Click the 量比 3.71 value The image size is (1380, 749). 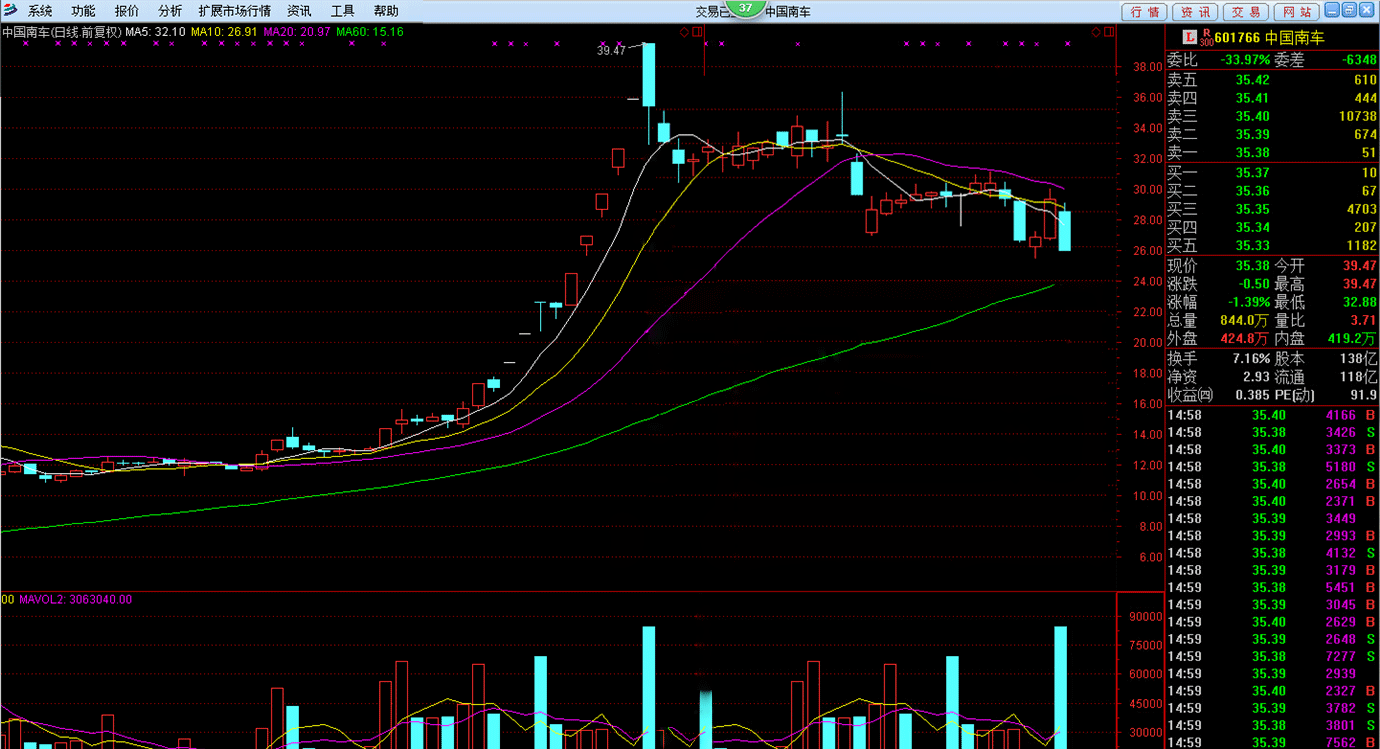1364,321
